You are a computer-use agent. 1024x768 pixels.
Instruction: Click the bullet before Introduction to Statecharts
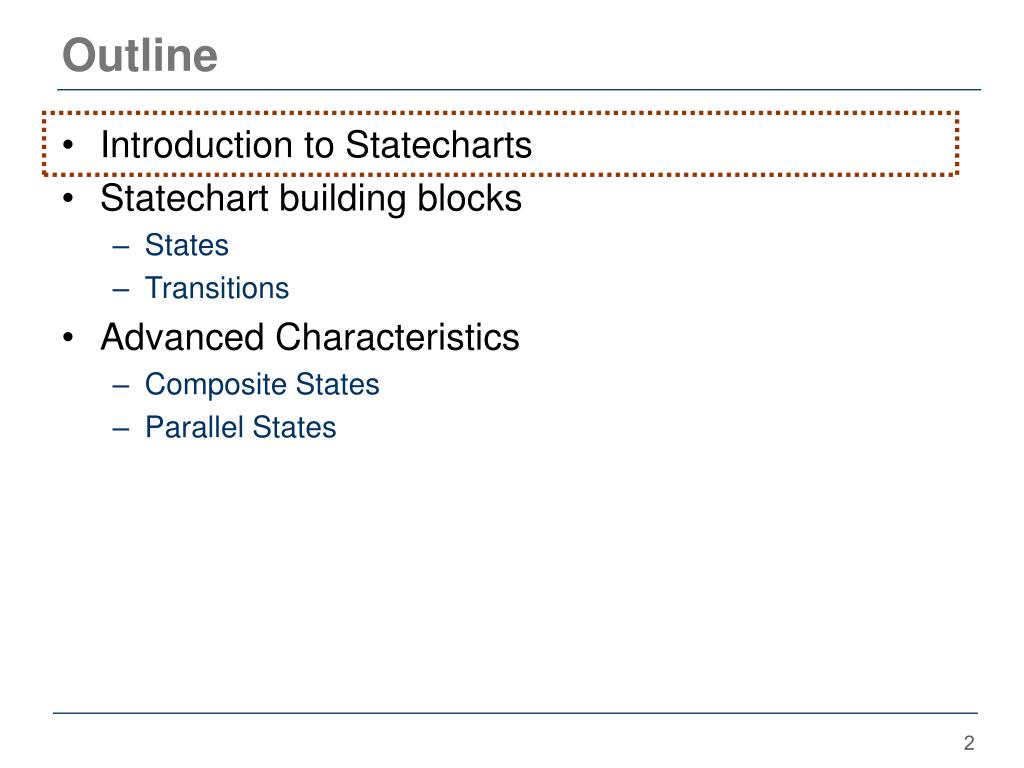coord(68,146)
